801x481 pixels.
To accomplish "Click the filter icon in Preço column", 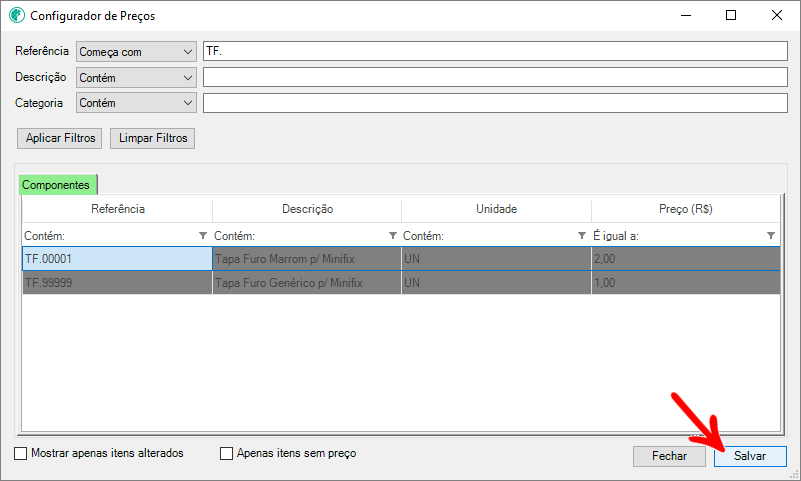I will click(771, 235).
